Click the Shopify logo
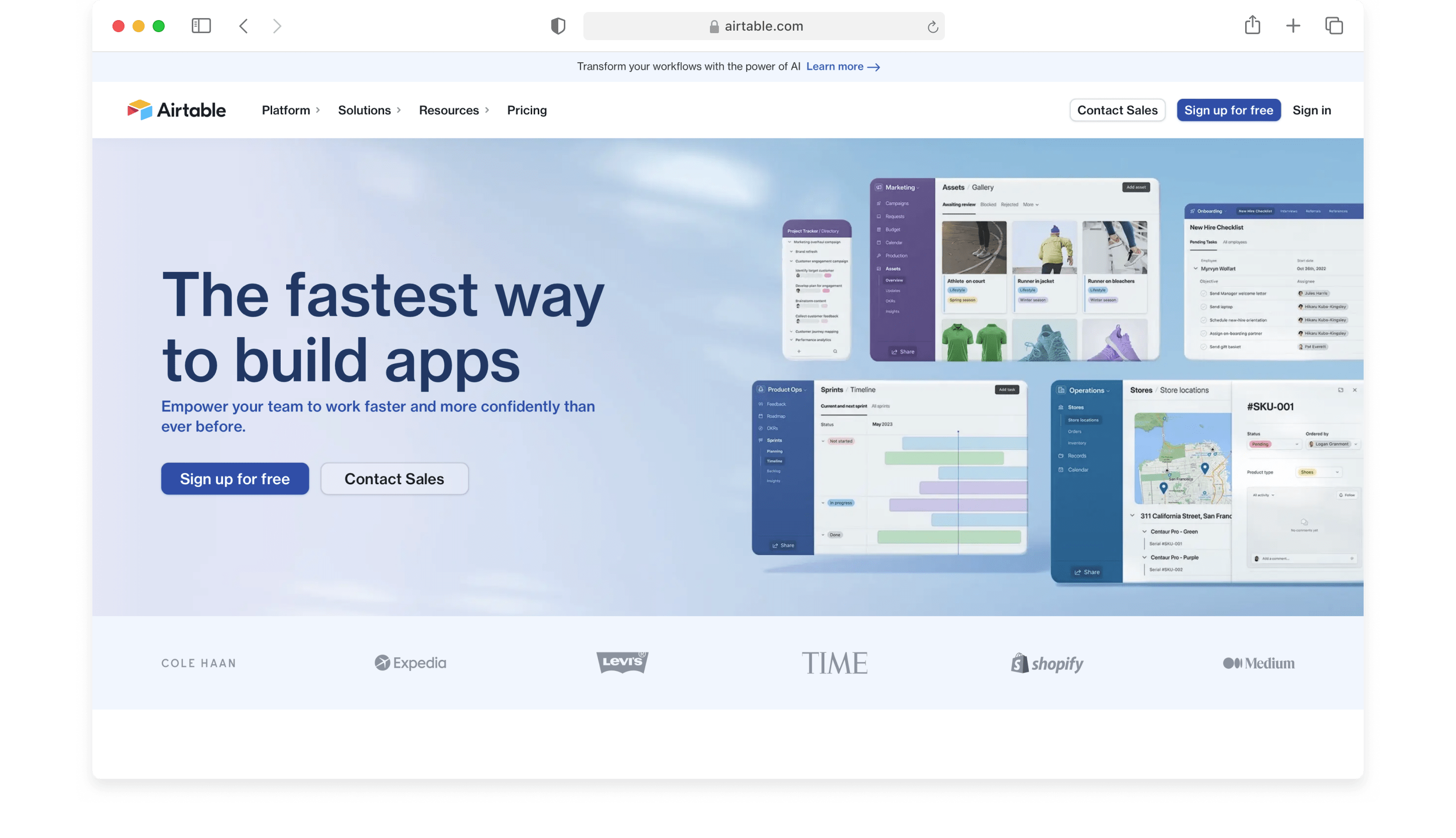The image size is (1456, 838). [1047, 663]
